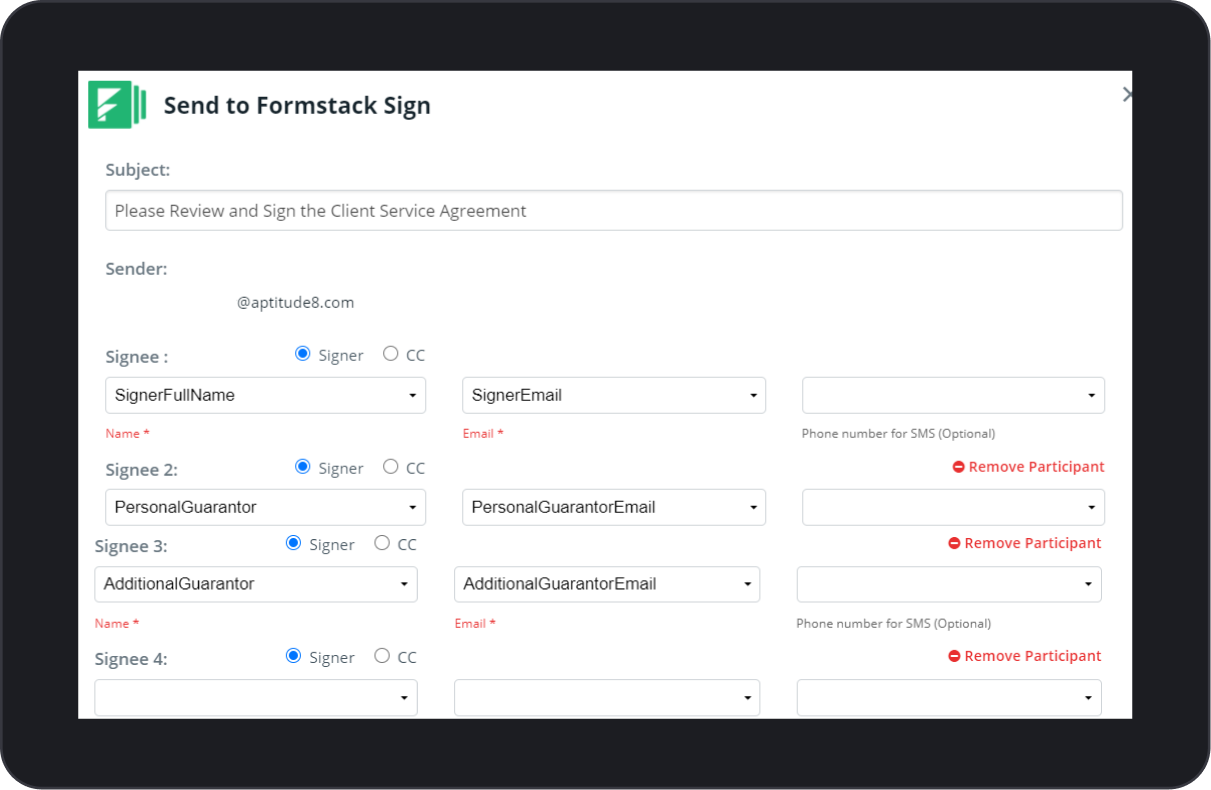
Task: Open the AdditionalGuarantorEmail dropdown
Action: point(607,584)
